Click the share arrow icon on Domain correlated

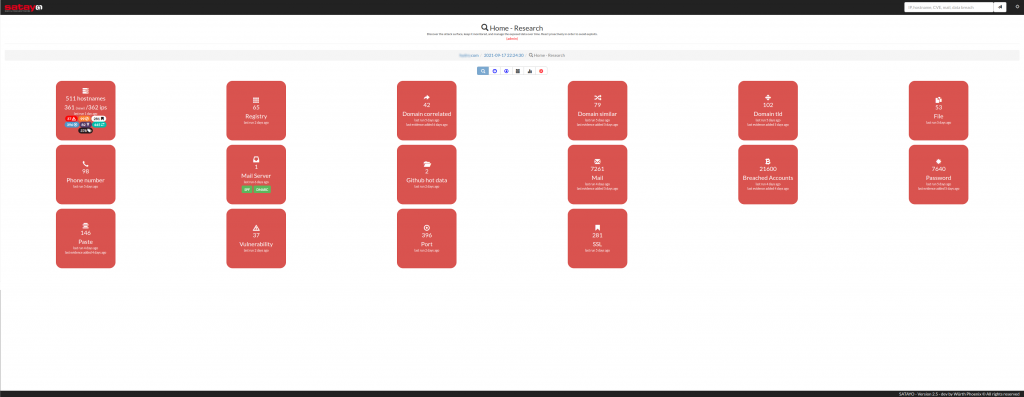click(x=426, y=97)
